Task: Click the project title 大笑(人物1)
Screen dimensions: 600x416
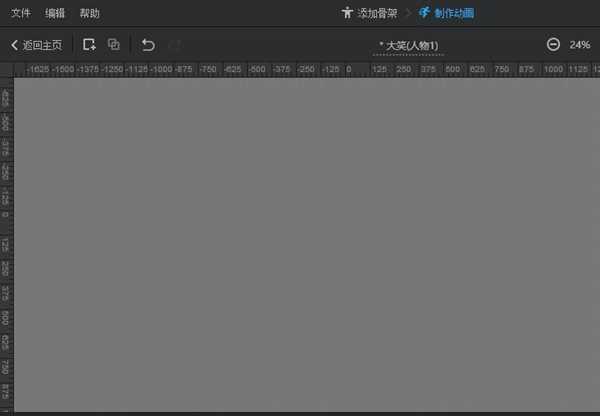Action: pyautogui.click(x=408, y=46)
